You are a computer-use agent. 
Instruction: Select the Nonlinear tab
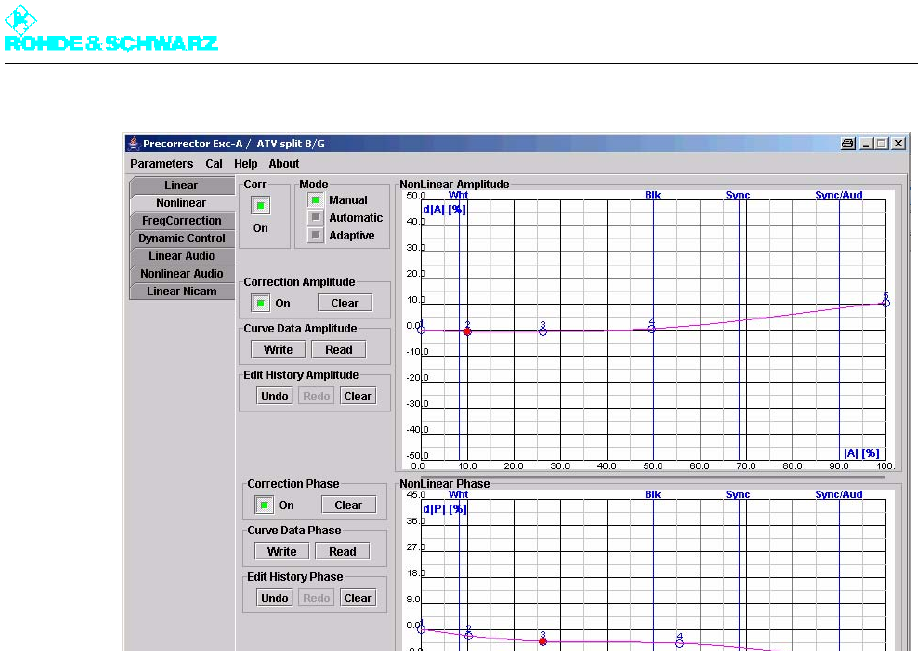[x=181, y=203]
